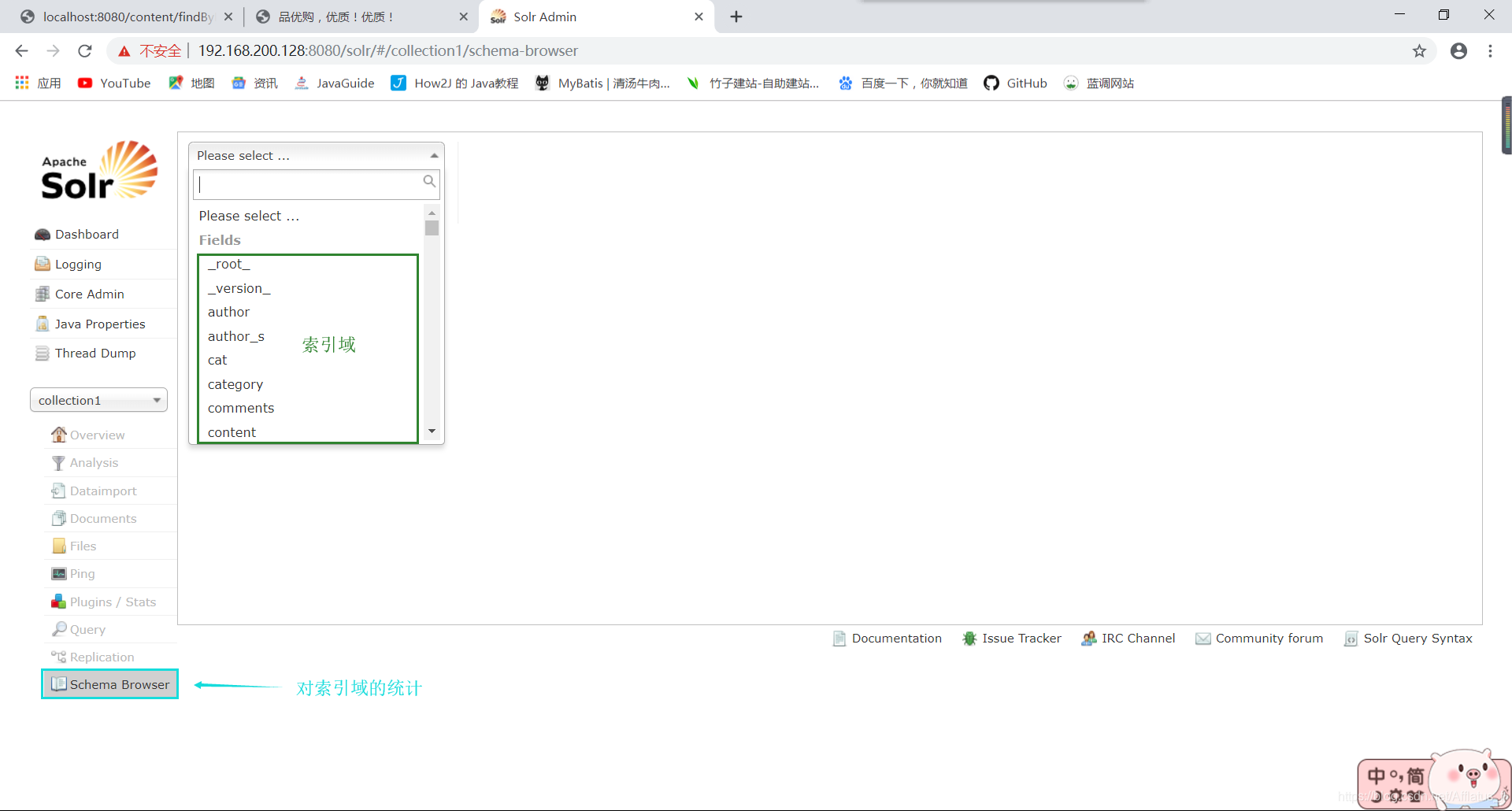Image resolution: width=1512 pixels, height=811 pixels.
Task: Open the YouTube bookmark
Action: coord(114,83)
